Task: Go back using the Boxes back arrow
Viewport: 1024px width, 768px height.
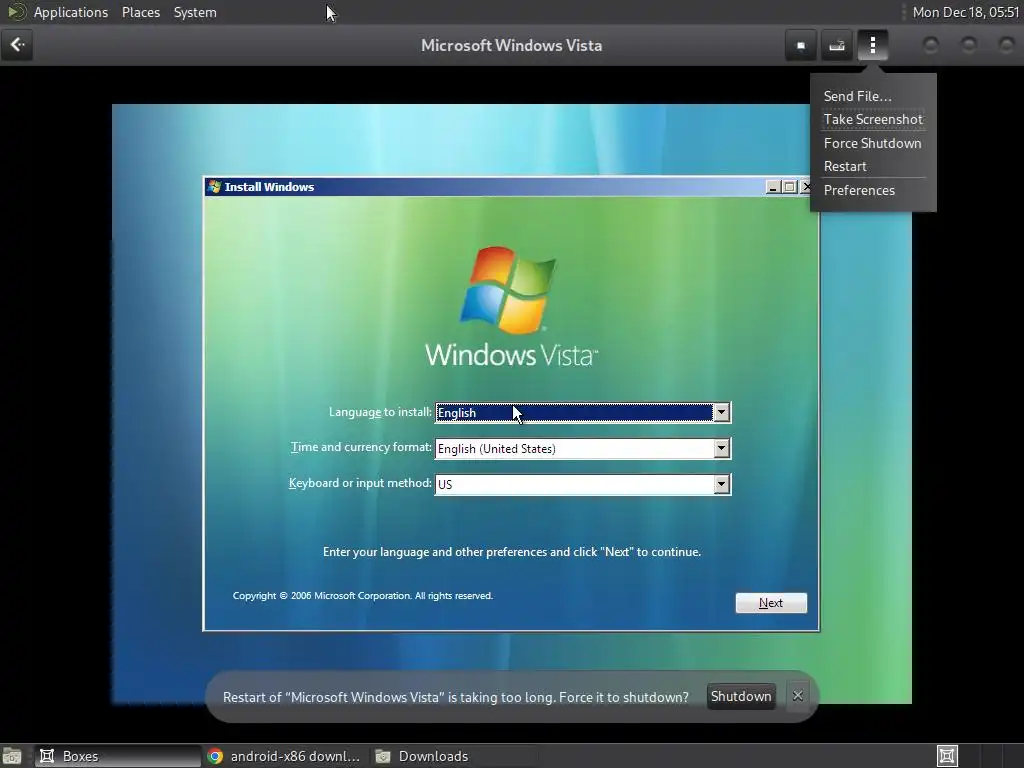Action: [x=17, y=45]
